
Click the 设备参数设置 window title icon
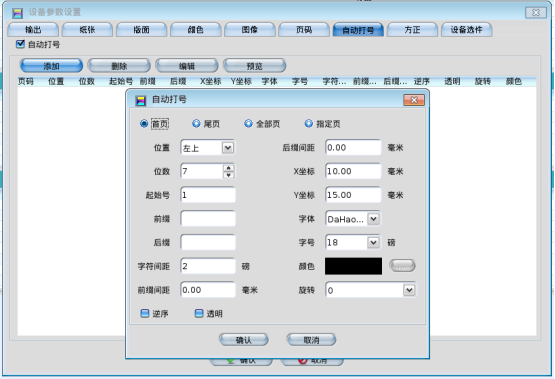pos(17,13)
